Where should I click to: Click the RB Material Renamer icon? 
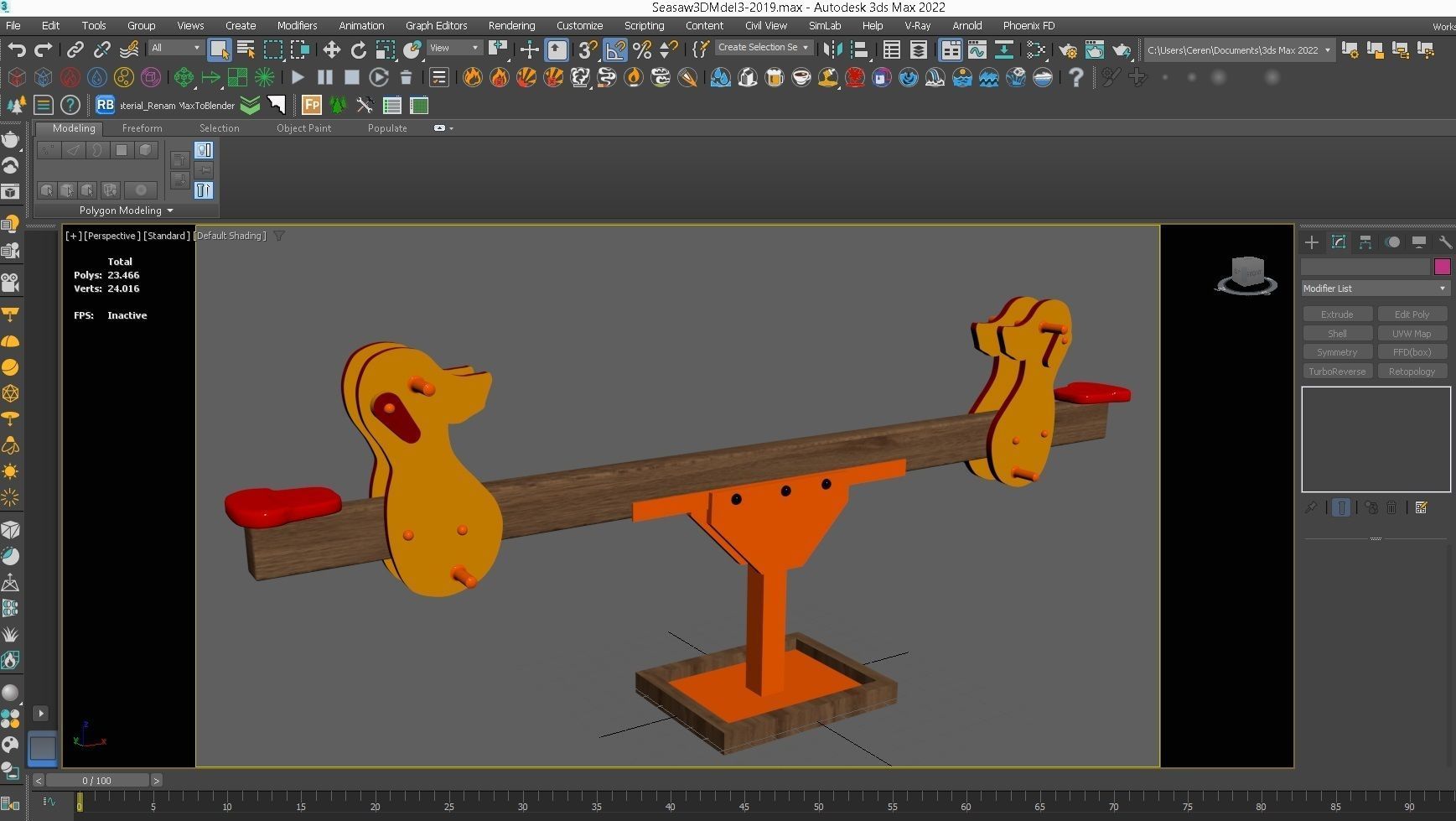pyautogui.click(x=105, y=105)
